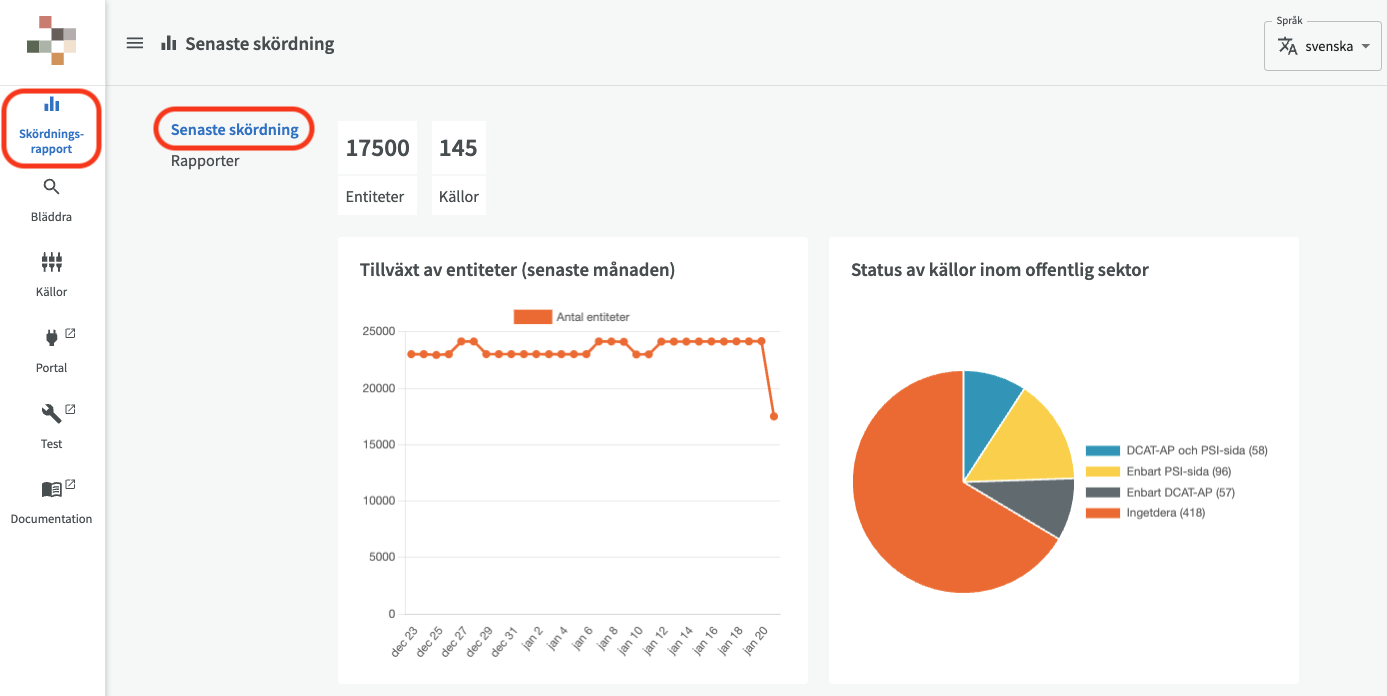
Task: Click the application logo in top-left
Action: click(52, 40)
